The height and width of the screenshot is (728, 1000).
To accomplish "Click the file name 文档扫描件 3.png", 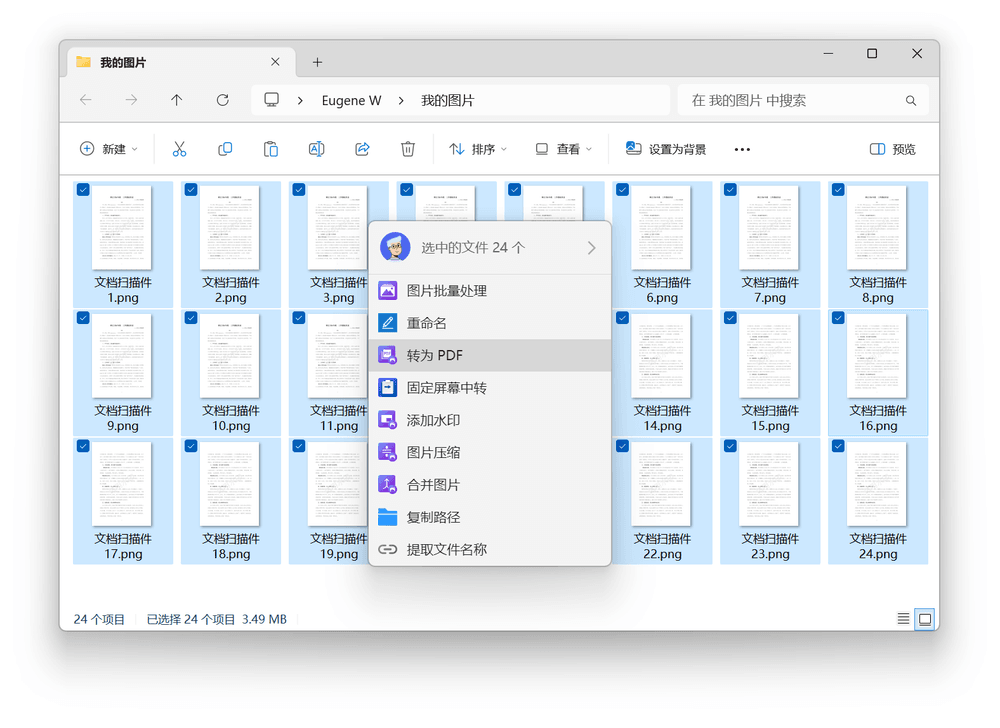I will coord(339,290).
